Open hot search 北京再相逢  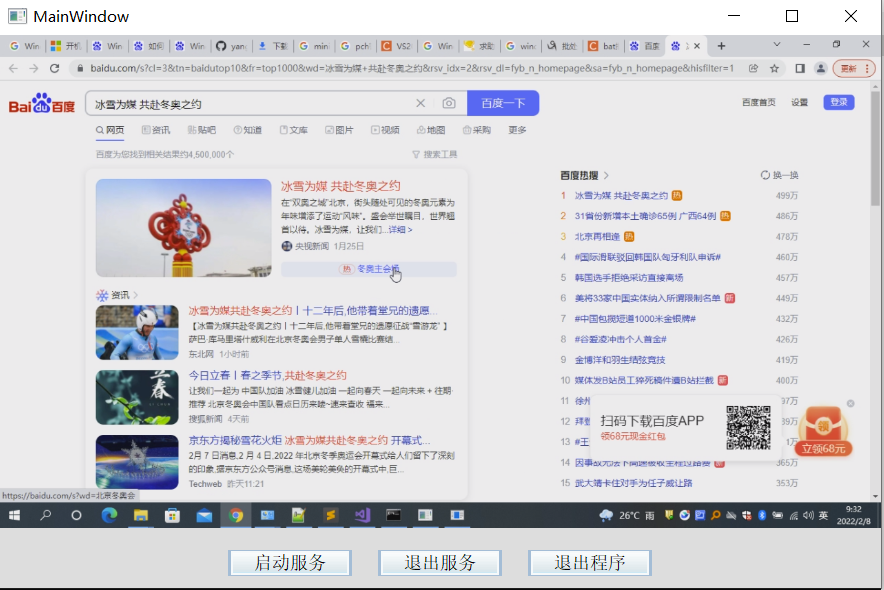(x=597, y=237)
